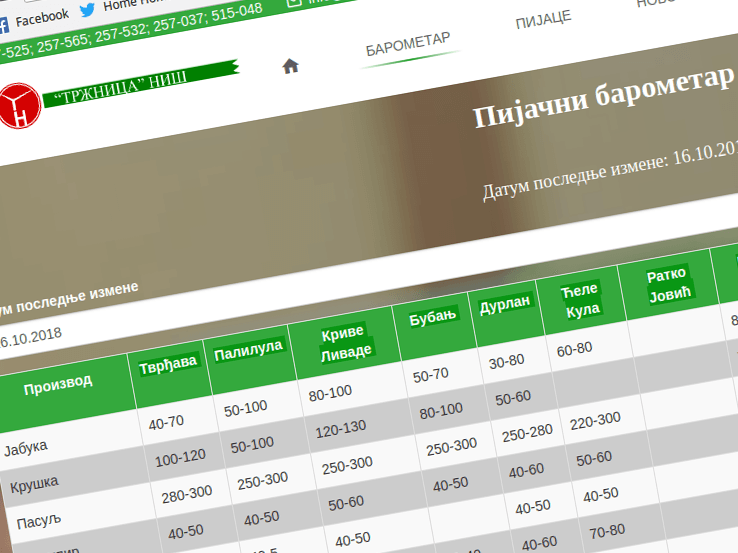The image size is (738, 553).
Task: Open the ПИЈАЦЕ menu item
Action: (x=543, y=19)
